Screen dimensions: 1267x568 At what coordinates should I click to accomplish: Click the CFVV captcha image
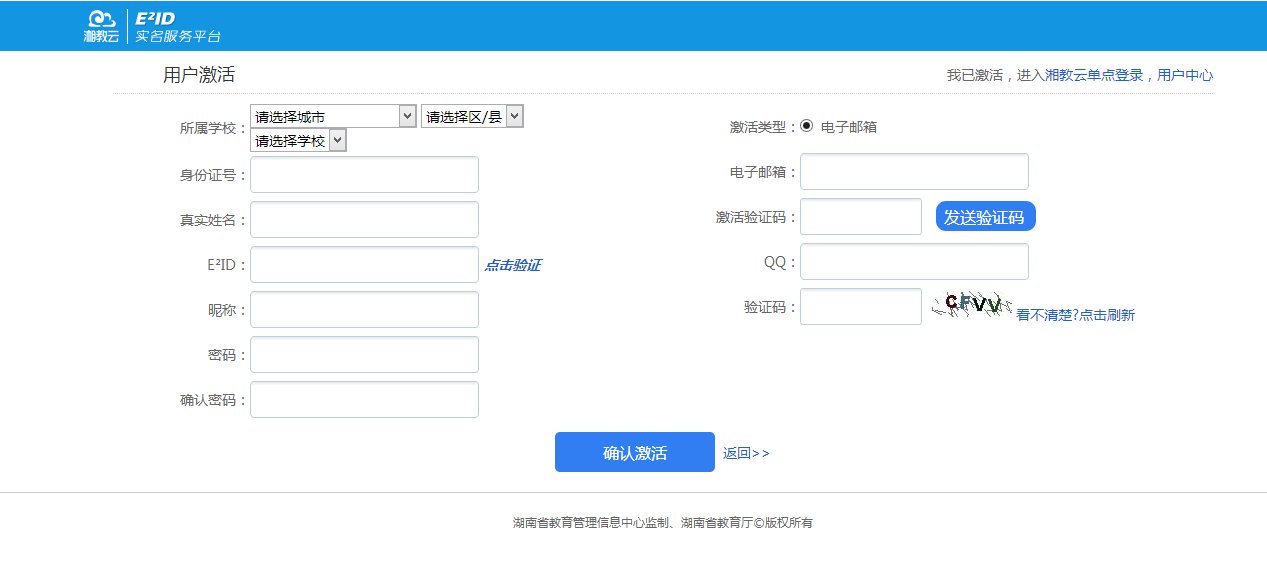click(972, 304)
